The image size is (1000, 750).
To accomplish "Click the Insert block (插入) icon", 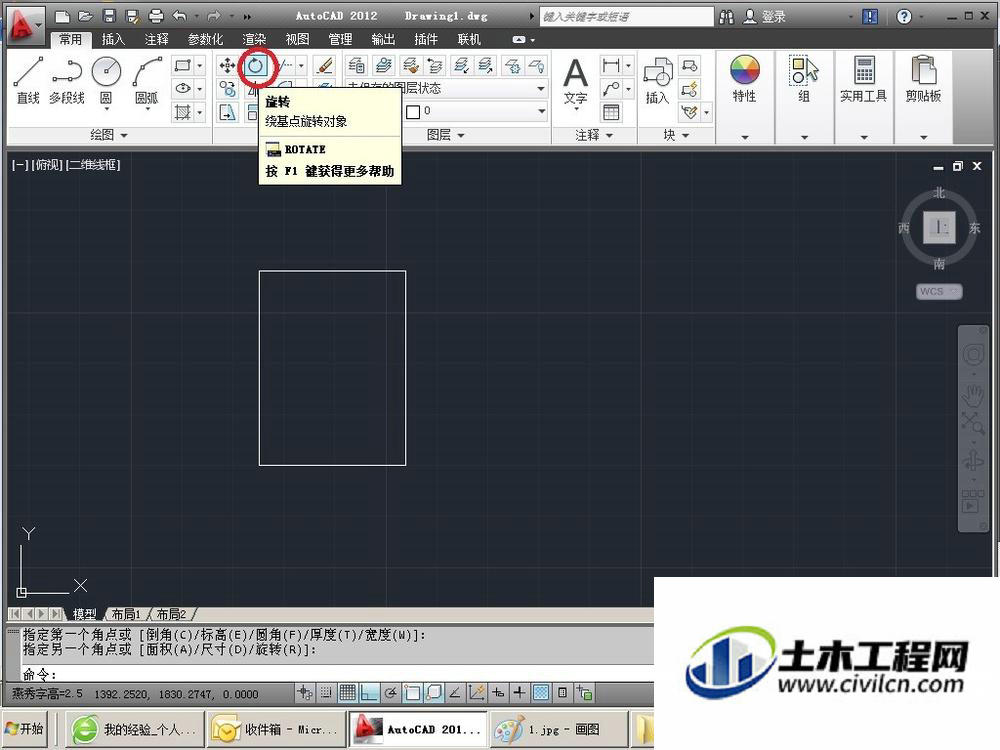I will 658,81.
